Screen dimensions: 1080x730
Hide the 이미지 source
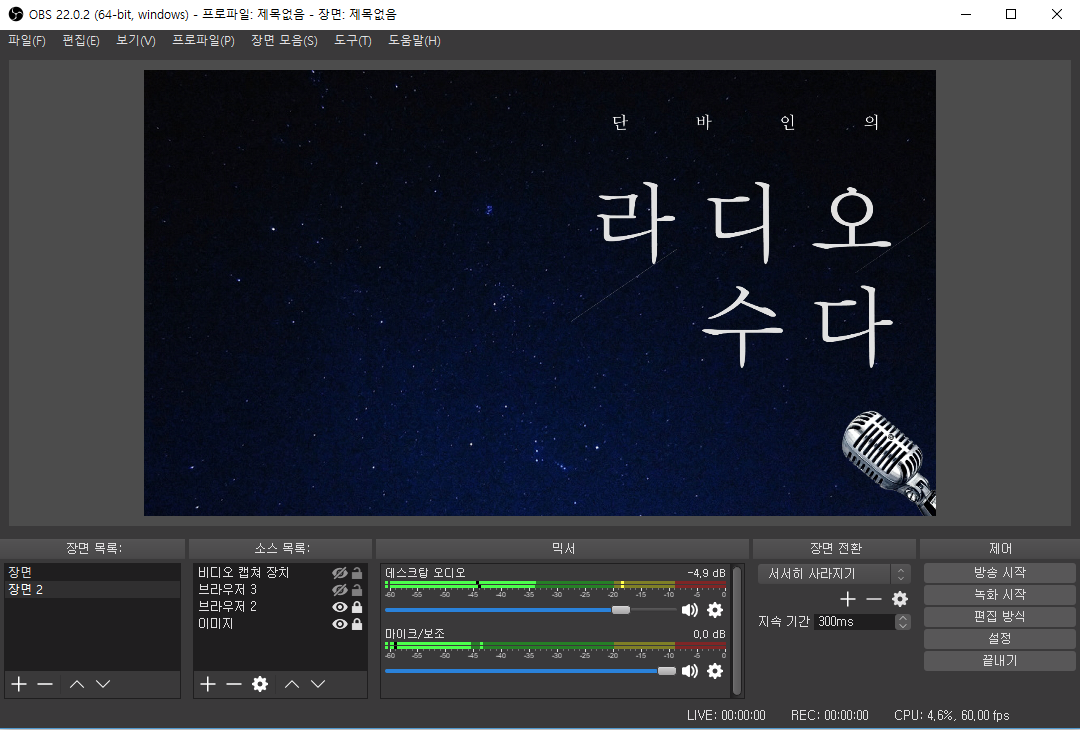pos(340,624)
